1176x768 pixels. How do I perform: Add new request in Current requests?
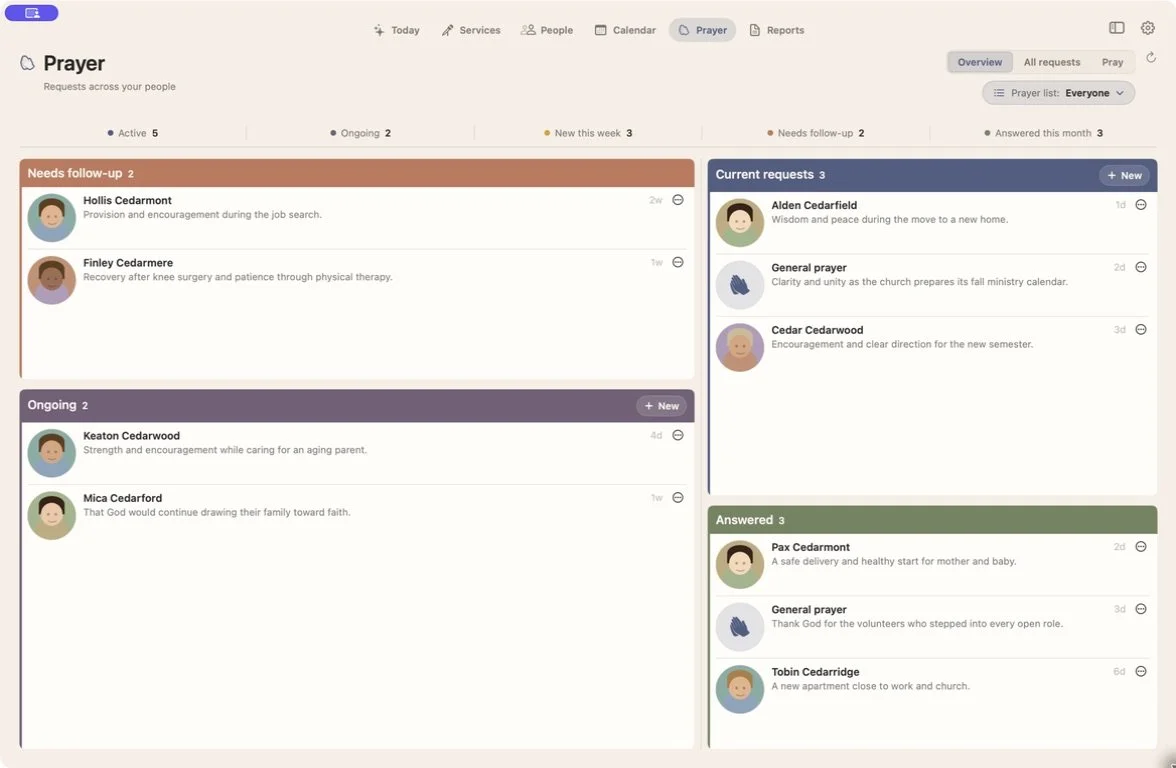click(x=1124, y=176)
